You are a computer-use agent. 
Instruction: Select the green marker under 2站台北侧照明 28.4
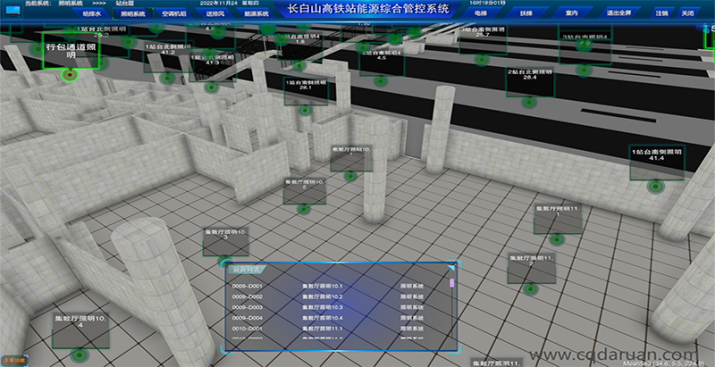pyautogui.click(x=529, y=102)
